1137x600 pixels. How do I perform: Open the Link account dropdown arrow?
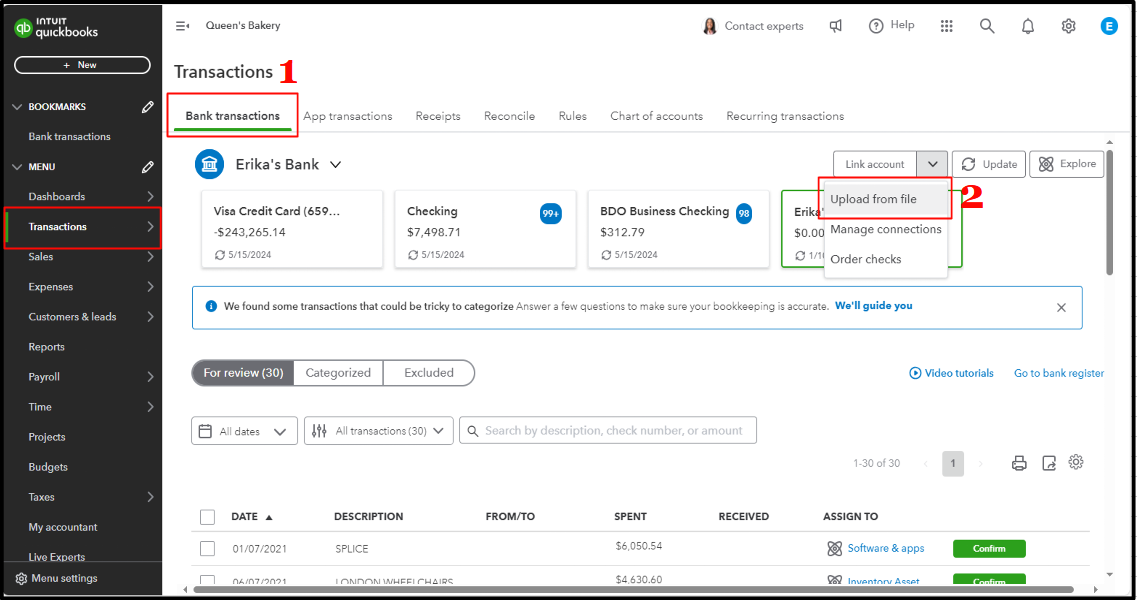tap(931, 163)
